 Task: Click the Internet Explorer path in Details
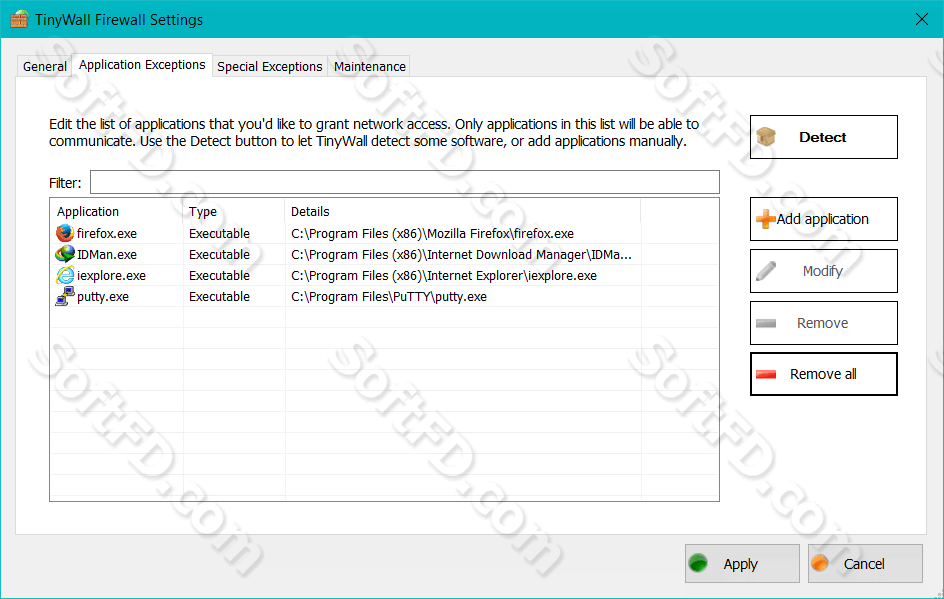click(444, 276)
